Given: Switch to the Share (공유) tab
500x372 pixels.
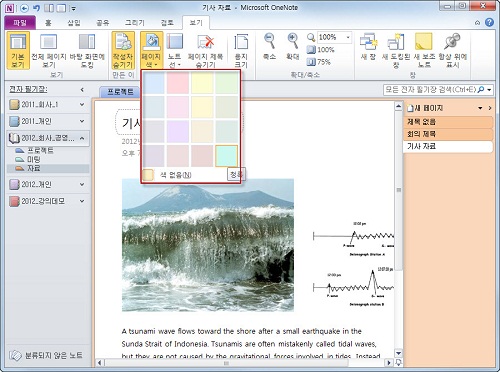Looking at the screenshot, I should (x=103, y=23).
